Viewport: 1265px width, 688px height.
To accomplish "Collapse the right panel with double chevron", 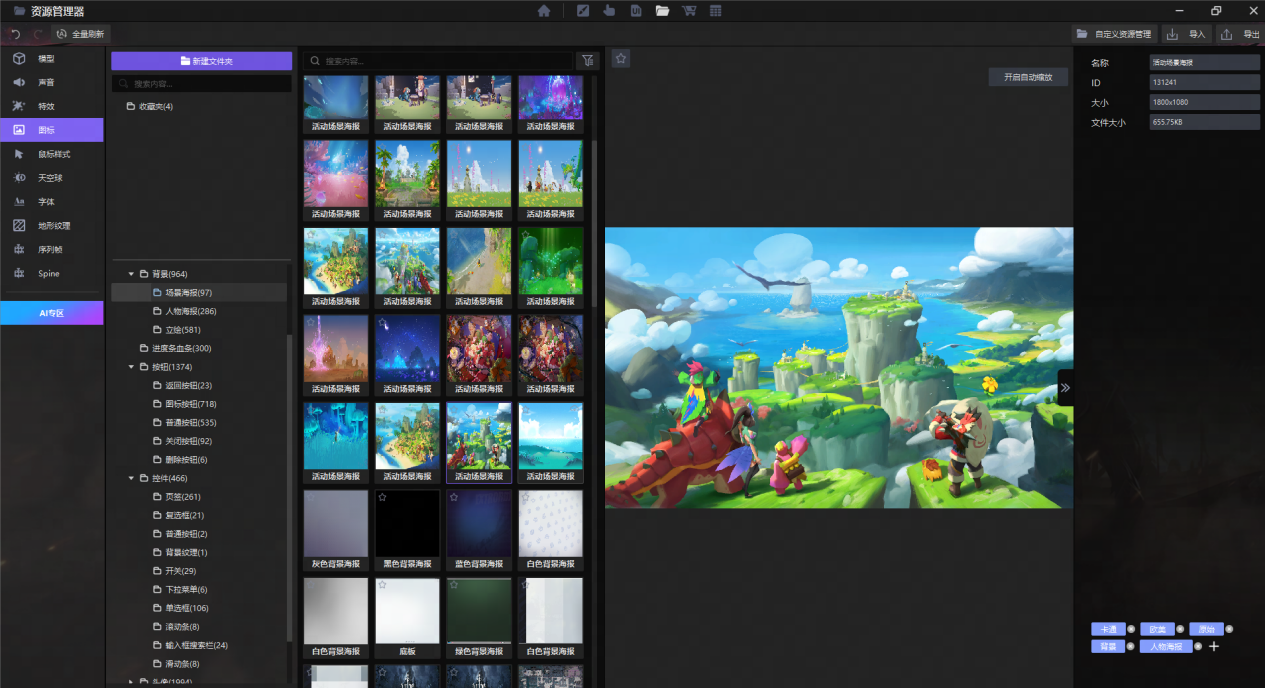I will click(x=1065, y=387).
